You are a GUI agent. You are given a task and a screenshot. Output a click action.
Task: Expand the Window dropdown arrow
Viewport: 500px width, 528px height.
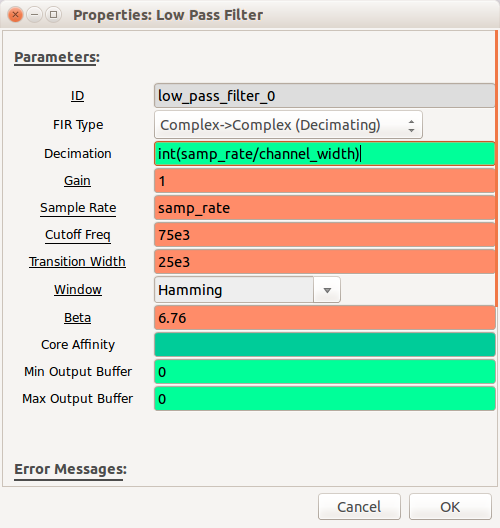pyautogui.click(x=327, y=290)
